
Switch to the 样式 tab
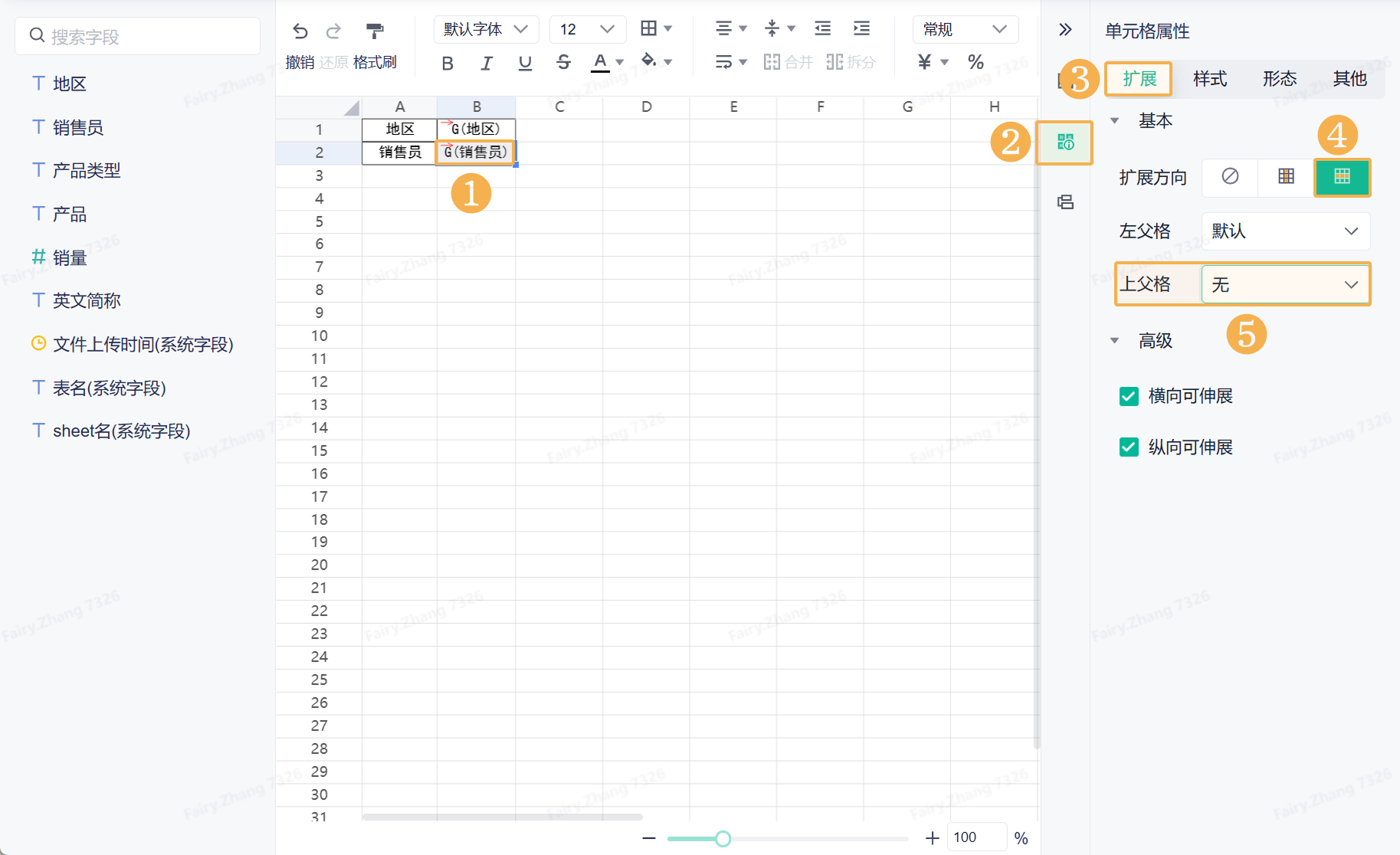point(1210,79)
